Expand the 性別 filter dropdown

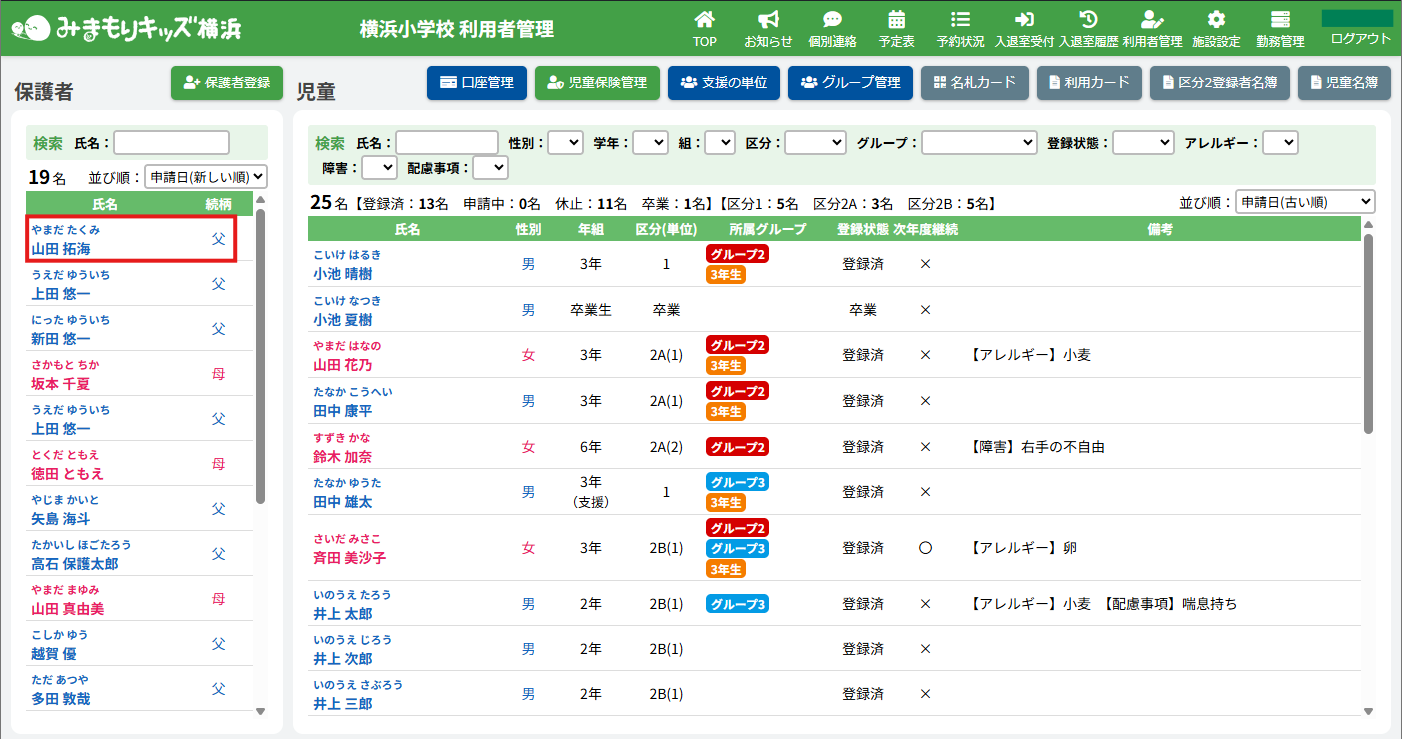pos(565,143)
